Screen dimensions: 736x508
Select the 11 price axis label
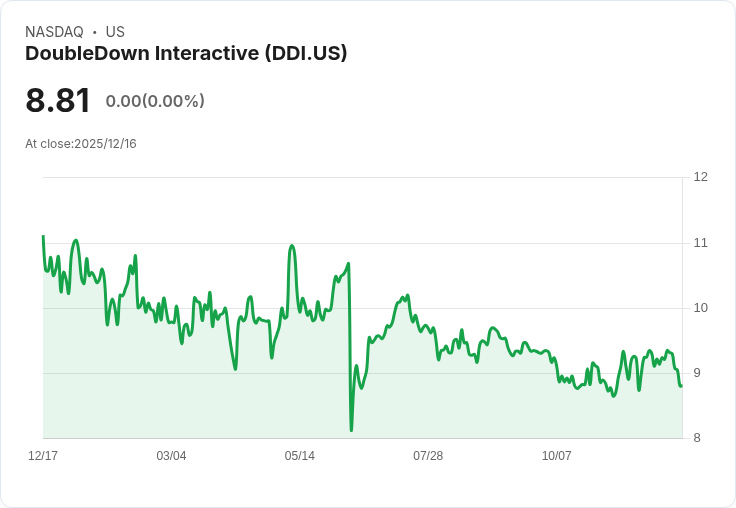pyautogui.click(x=700, y=243)
